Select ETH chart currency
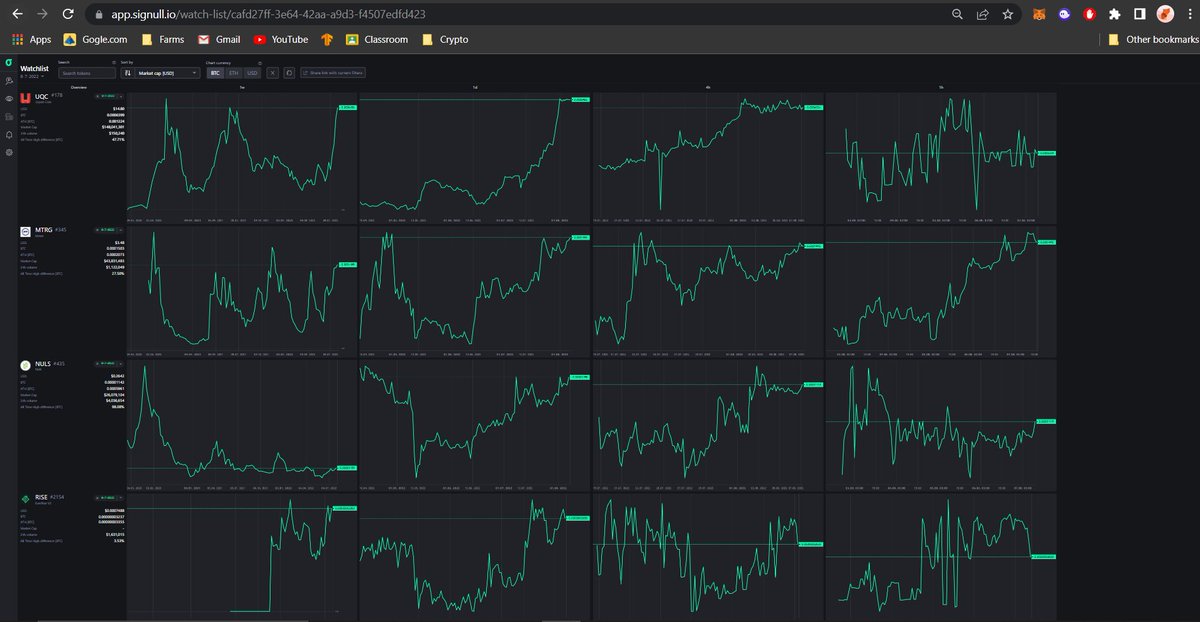This screenshot has height=622, width=1200. click(234, 73)
